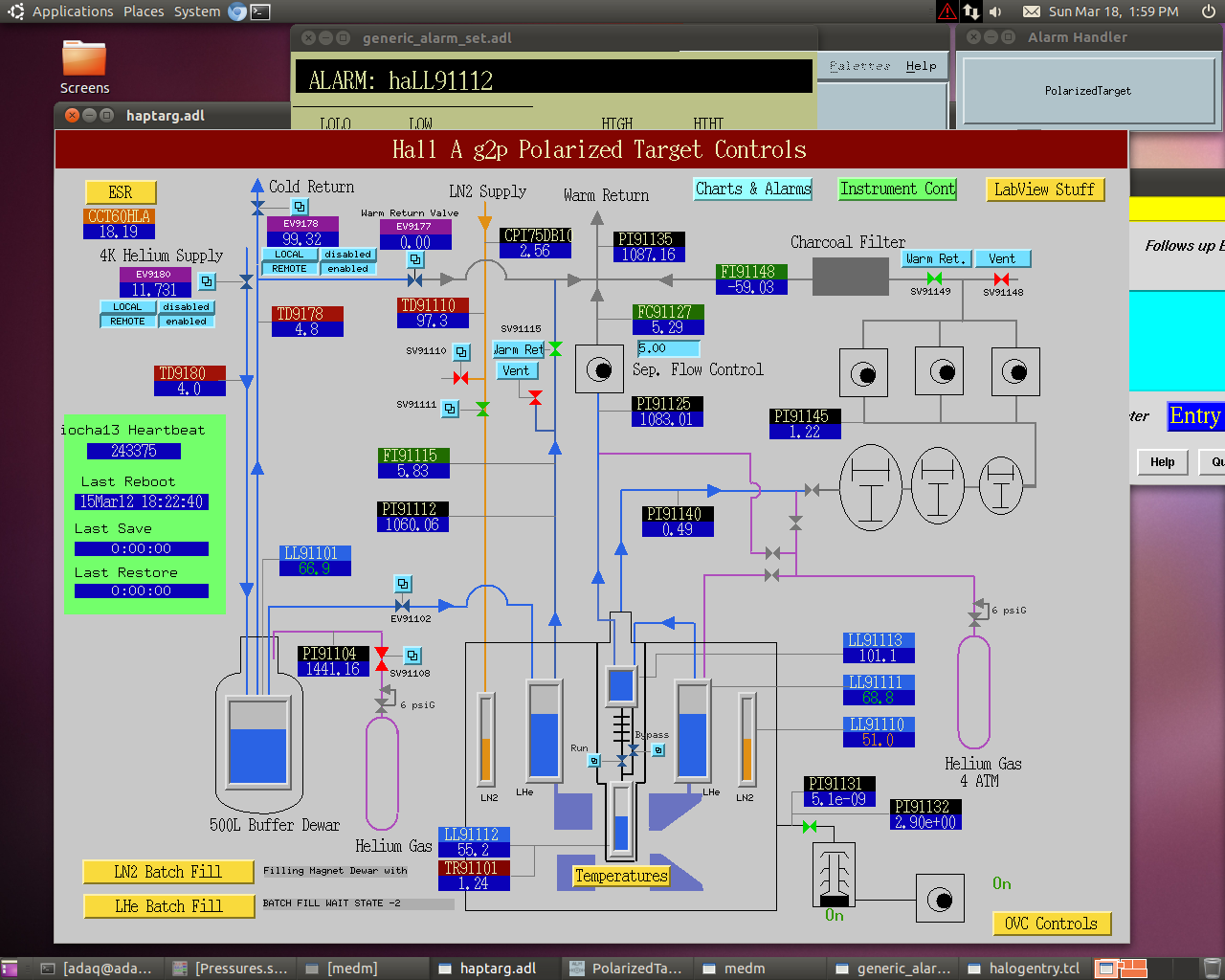Image resolution: width=1225 pixels, height=980 pixels.
Task: Click Warm Ret. button by charcoal filter
Action: pos(936,258)
